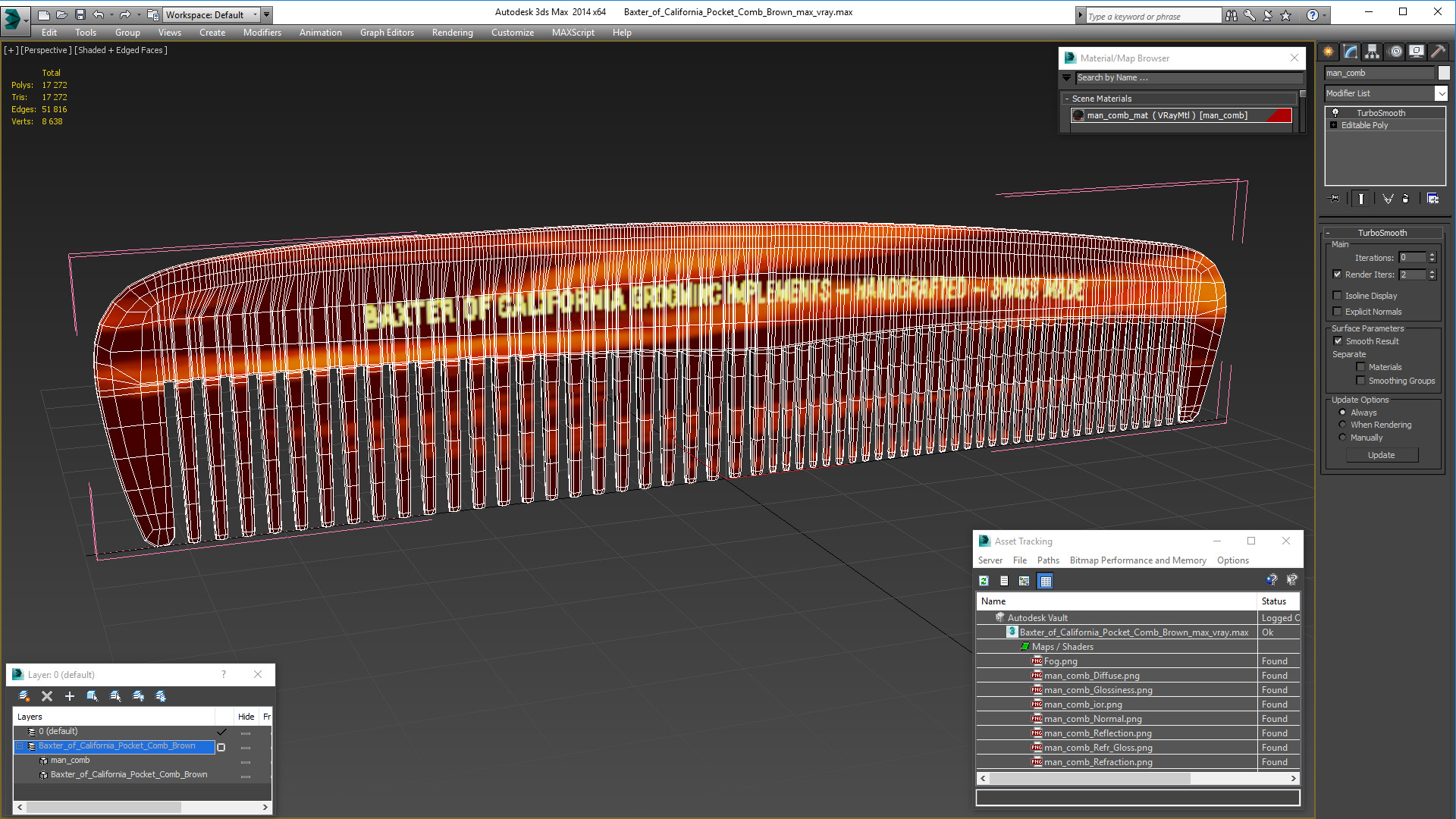
Task: Click the Iterations spinner arrows
Action: pyautogui.click(x=1432, y=258)
